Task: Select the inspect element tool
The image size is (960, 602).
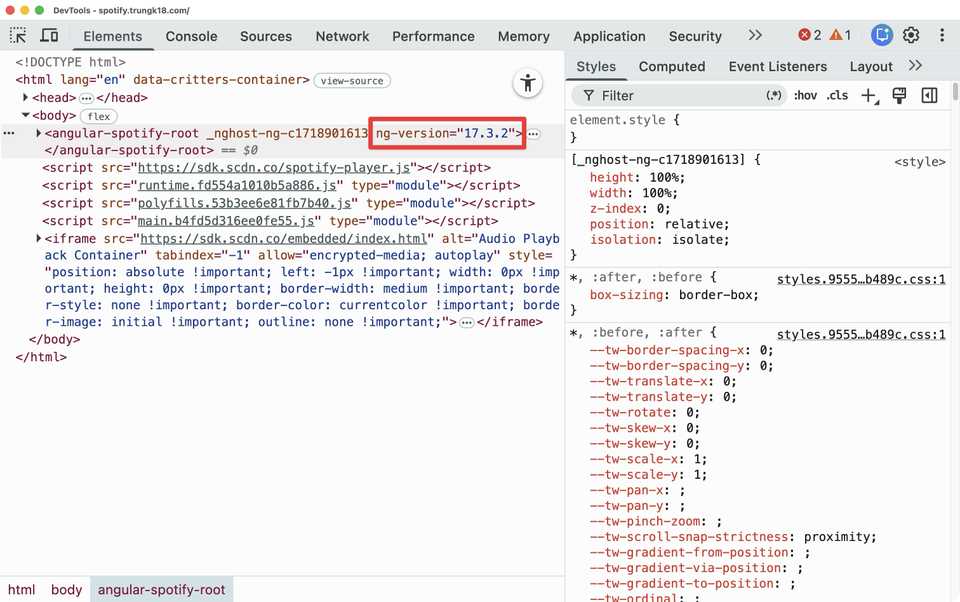Action: coord(16,36)
